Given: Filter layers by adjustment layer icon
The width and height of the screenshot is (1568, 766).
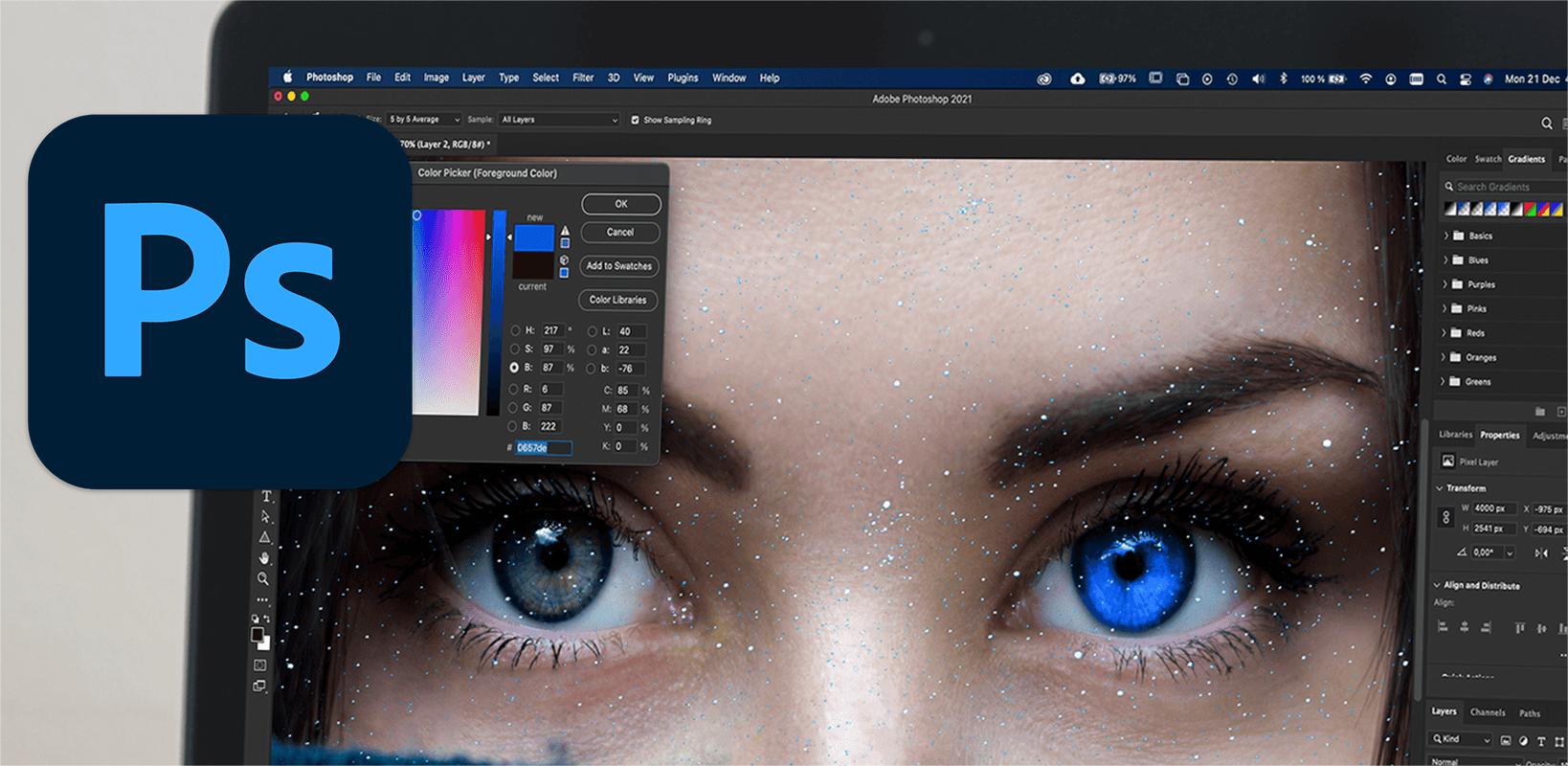Looking at the screenshot, I should (1523, 740).
